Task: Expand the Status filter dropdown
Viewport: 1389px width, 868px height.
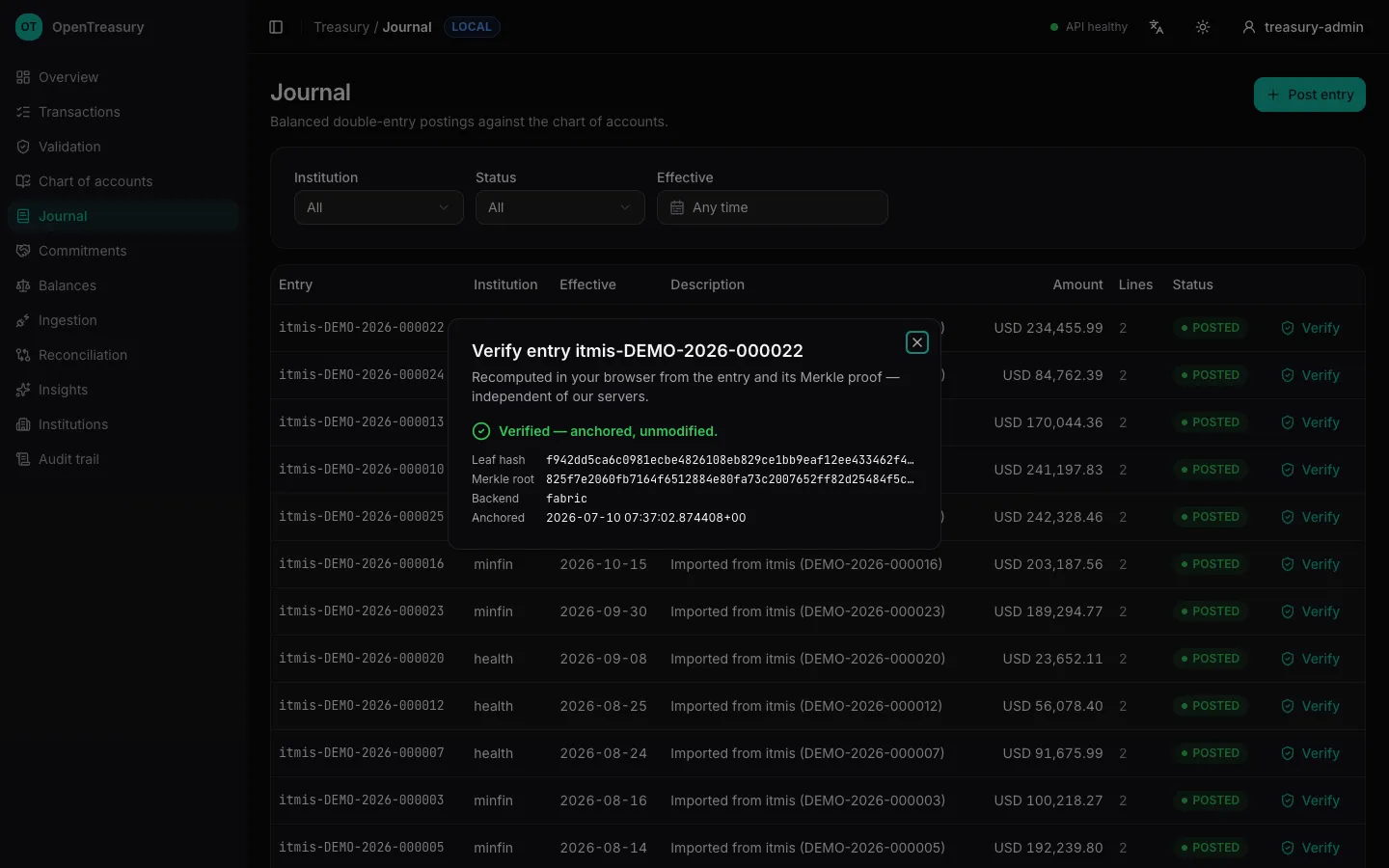Action: click(x=559, y=207)
